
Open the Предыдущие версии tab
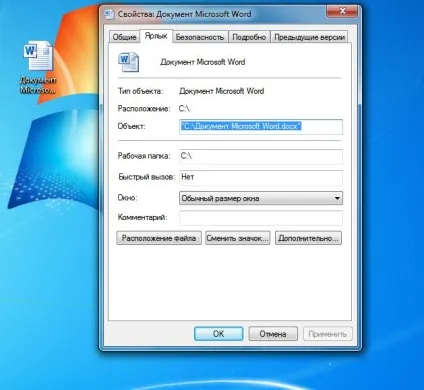[x=309, y=37]
